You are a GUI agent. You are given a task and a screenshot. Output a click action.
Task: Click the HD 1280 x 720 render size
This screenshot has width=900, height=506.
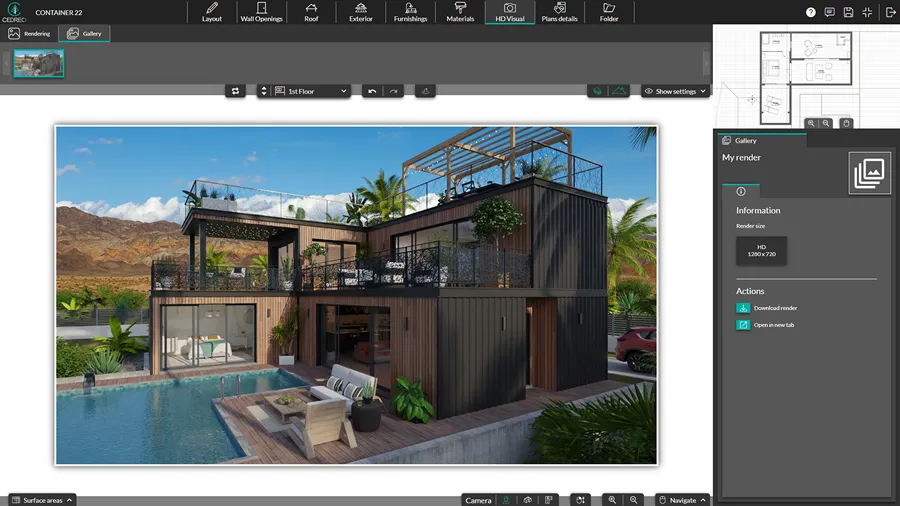tap(762, 251)
